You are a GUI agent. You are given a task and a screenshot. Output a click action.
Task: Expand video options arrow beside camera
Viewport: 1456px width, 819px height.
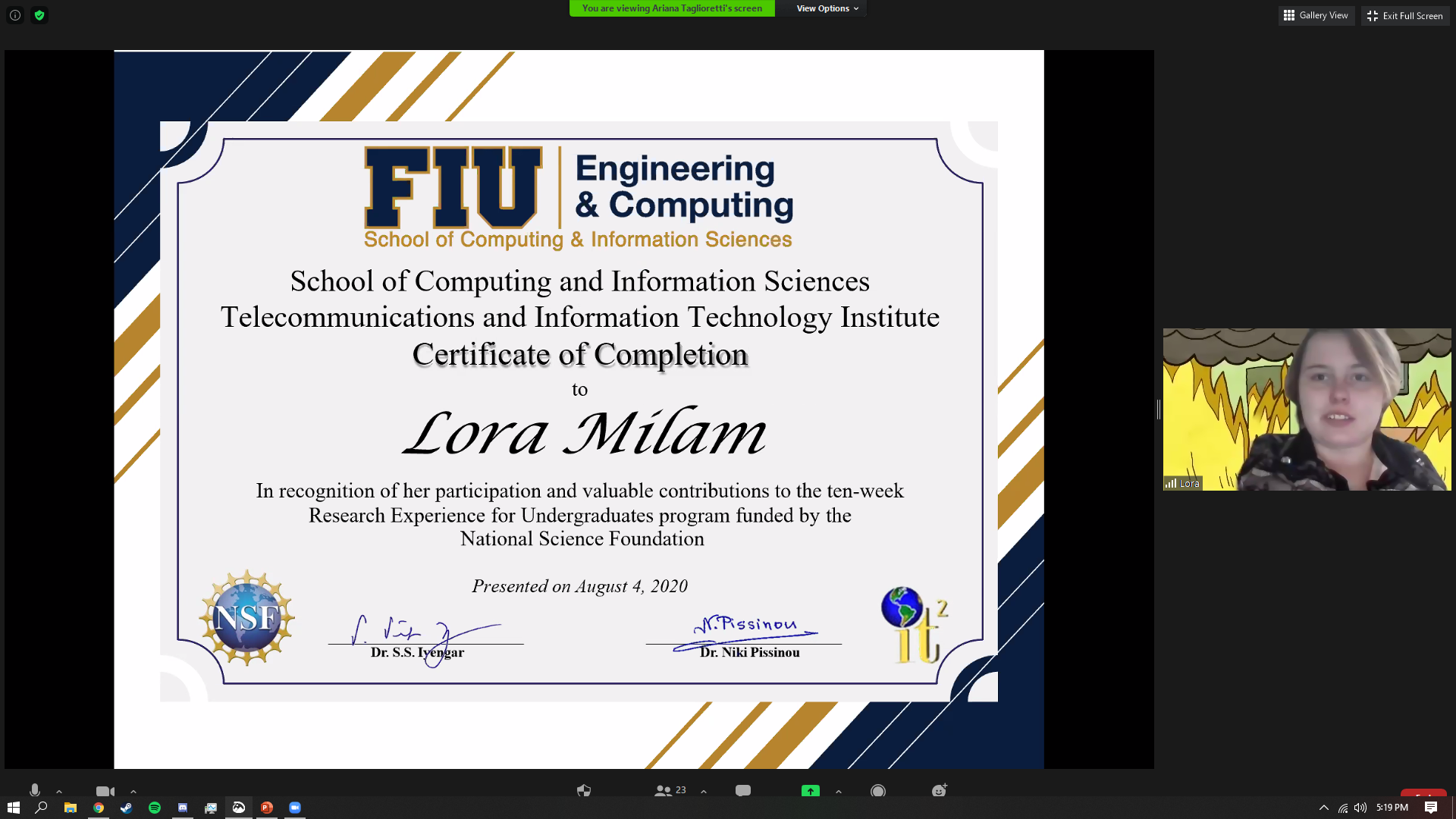tap(133, 791)
